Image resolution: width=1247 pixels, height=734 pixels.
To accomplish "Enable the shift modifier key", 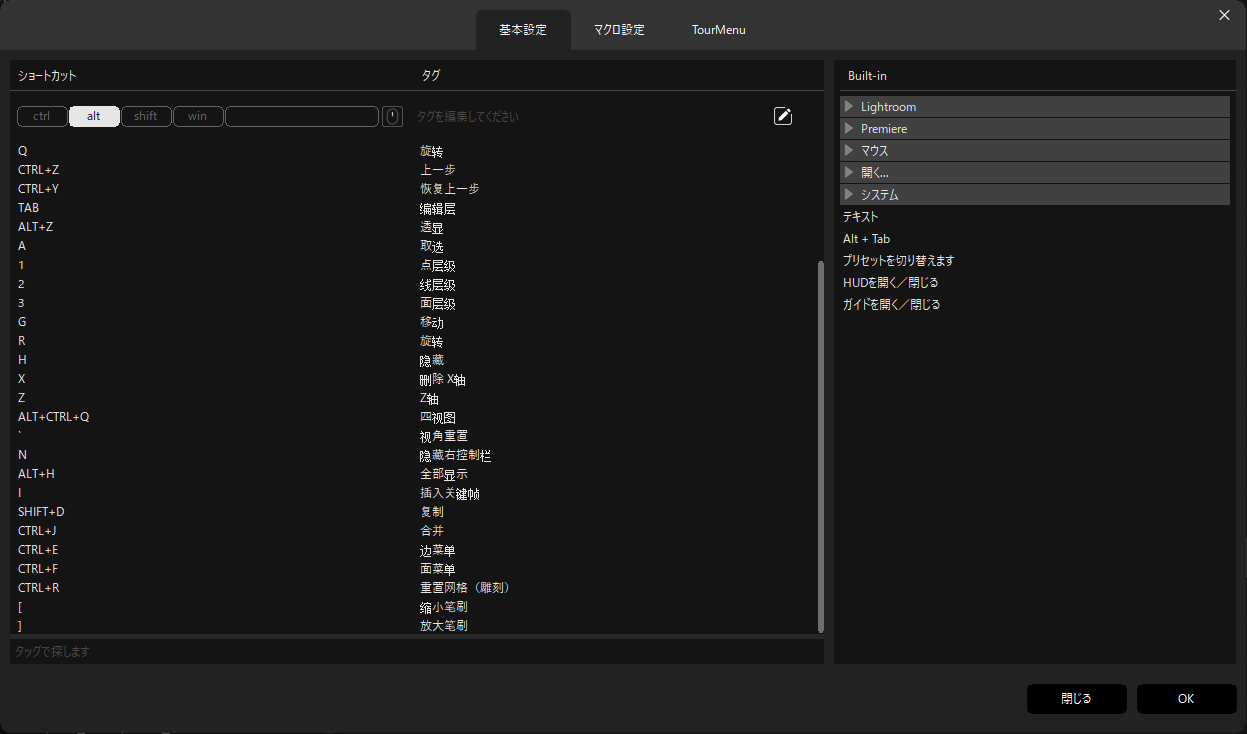I will pos(146,117).
